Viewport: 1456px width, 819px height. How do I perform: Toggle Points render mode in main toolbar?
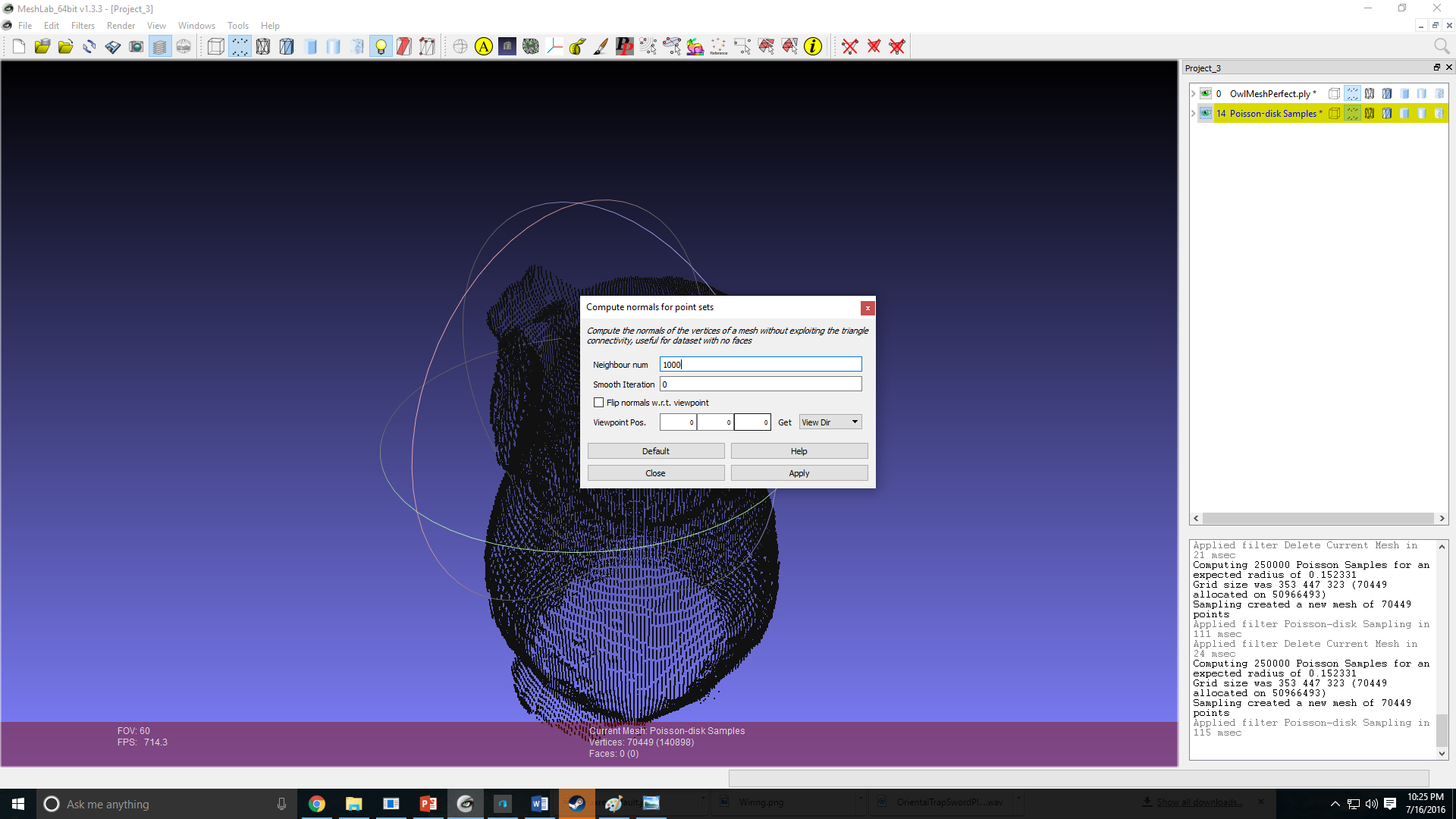[x=240, y=47]
